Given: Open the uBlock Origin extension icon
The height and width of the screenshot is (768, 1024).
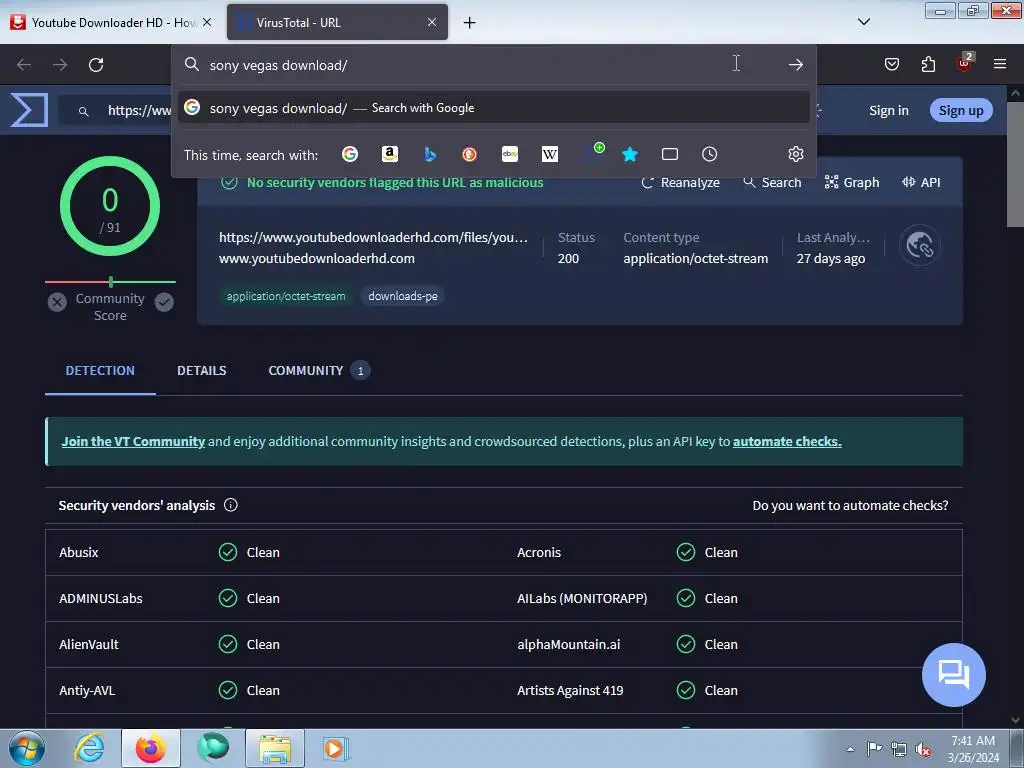Looking at the screenshot, I should 965,63.
